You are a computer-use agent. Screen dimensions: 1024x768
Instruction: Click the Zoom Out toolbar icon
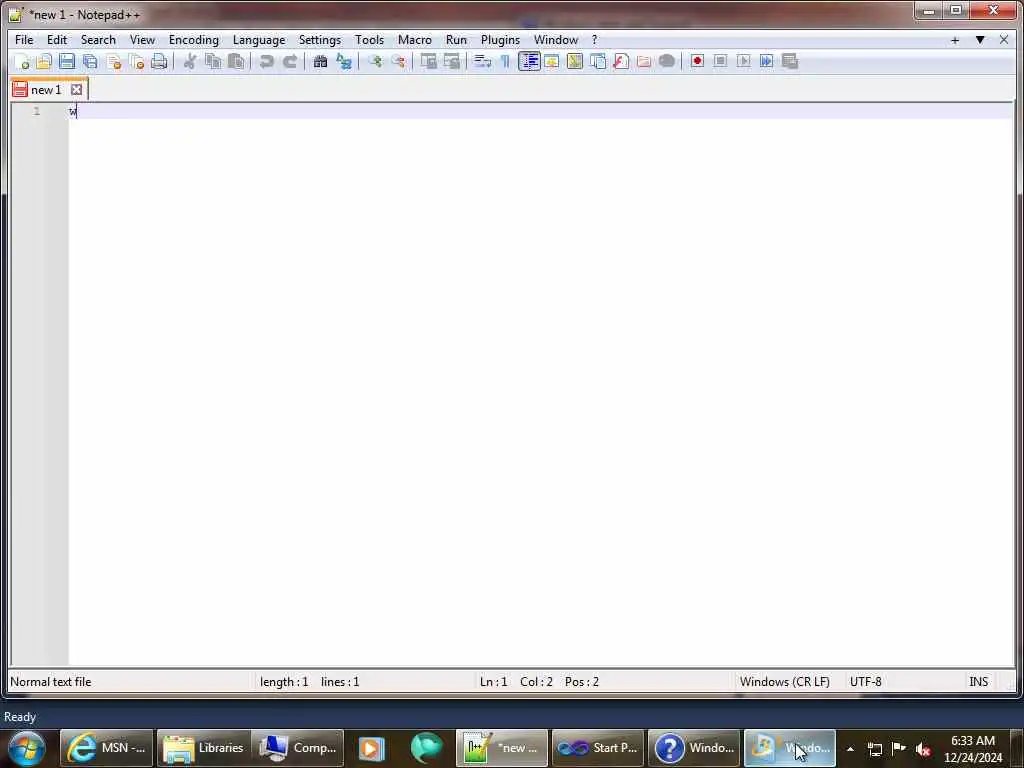point(398,61)
